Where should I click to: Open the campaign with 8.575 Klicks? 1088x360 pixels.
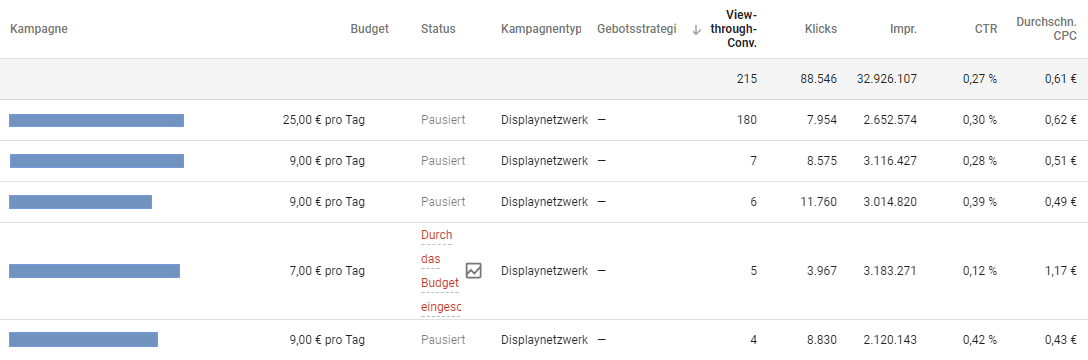pyautogui.click(x=96, y=161)
